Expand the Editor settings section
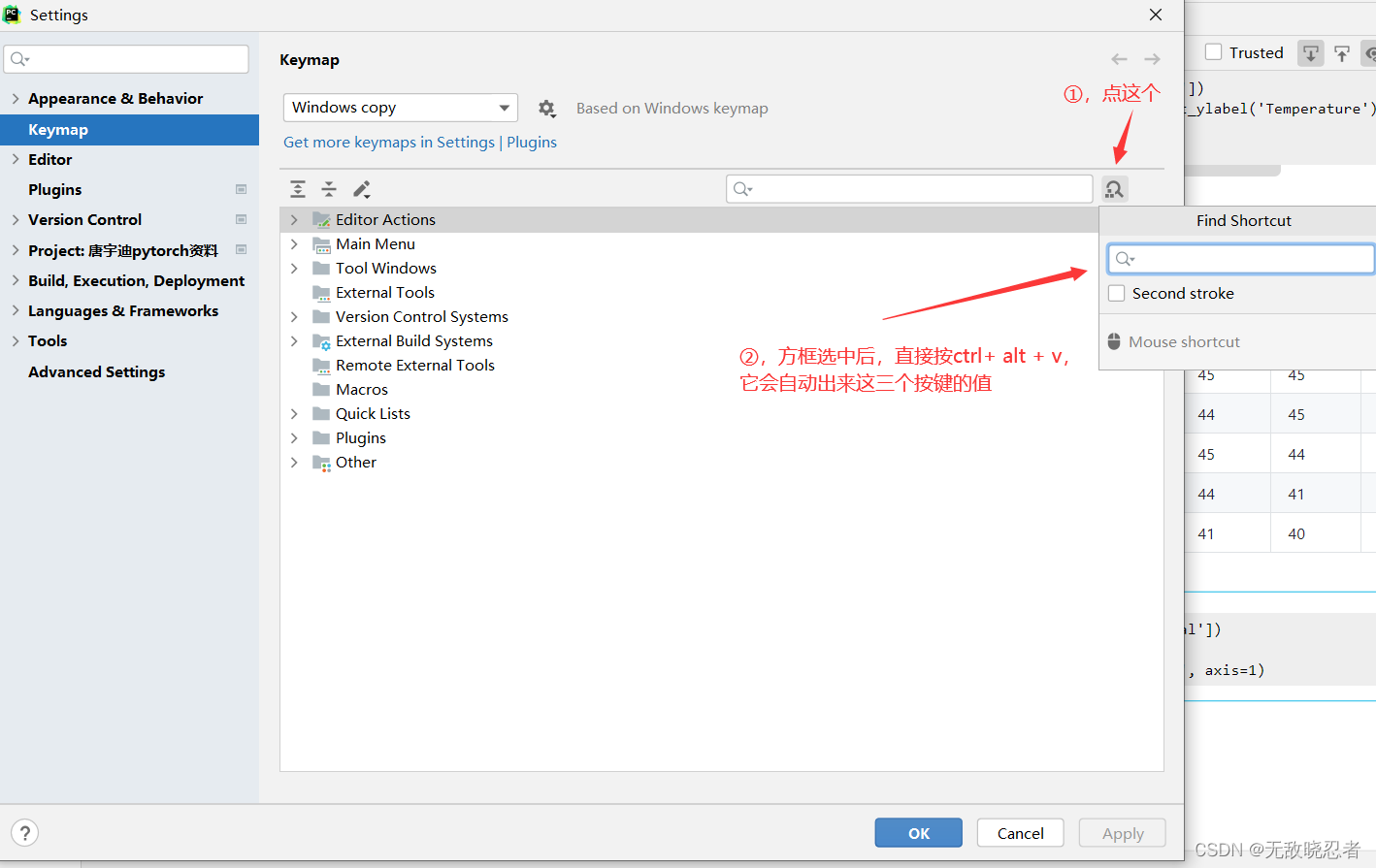The width and height of the screenshot is (1376, 868). 16,159
